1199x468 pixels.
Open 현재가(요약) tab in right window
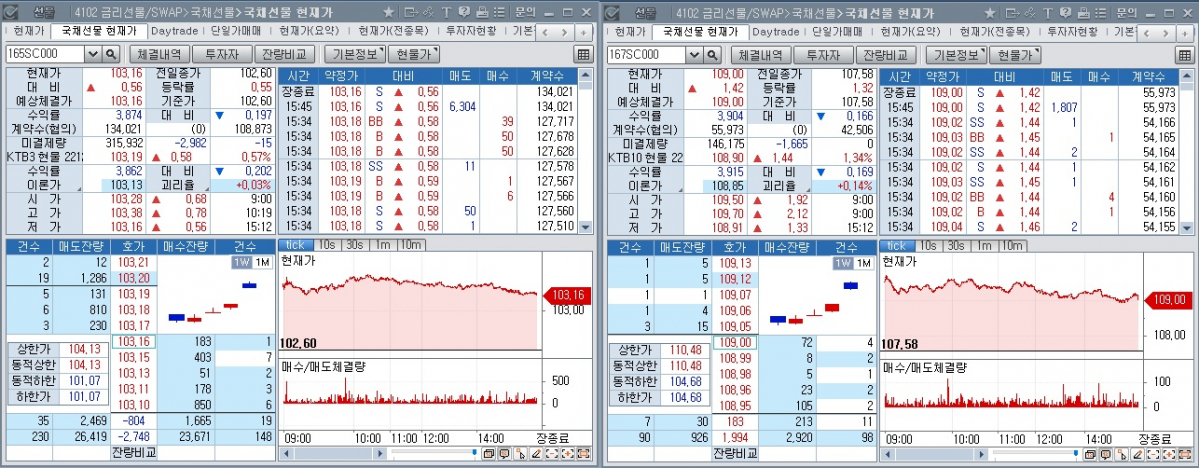point(910,31)
